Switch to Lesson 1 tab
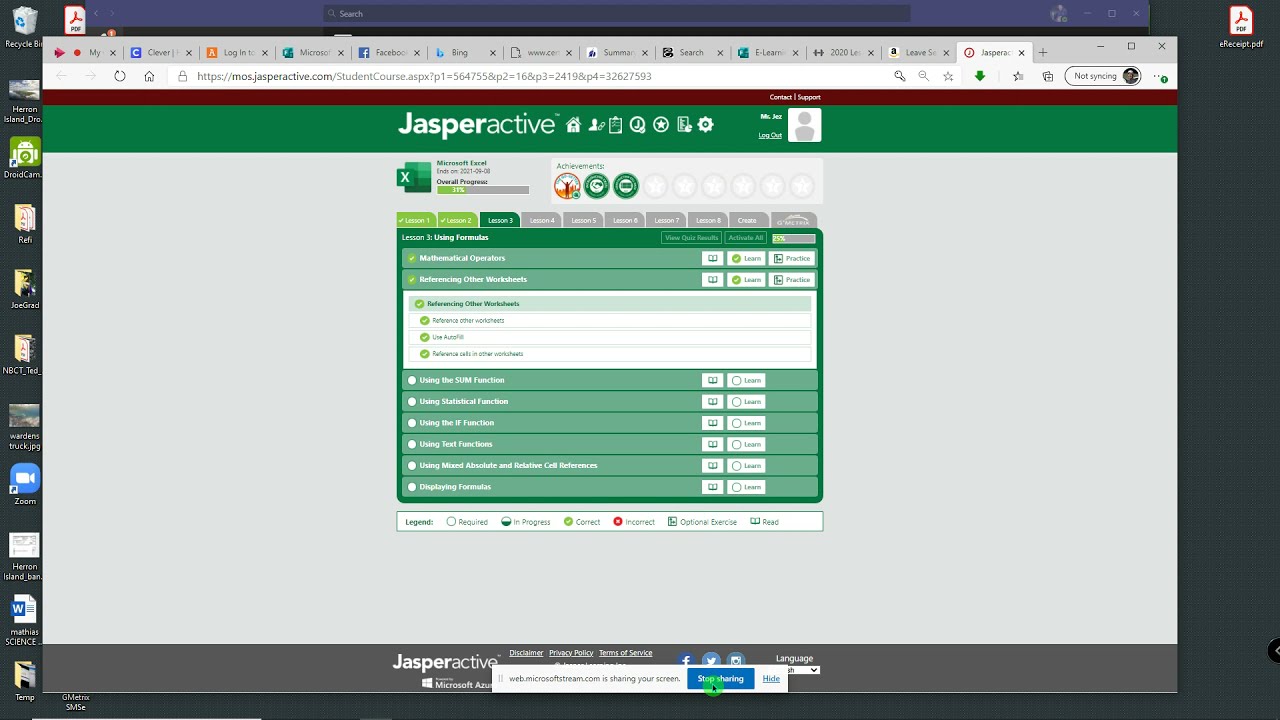 point(415,220)
